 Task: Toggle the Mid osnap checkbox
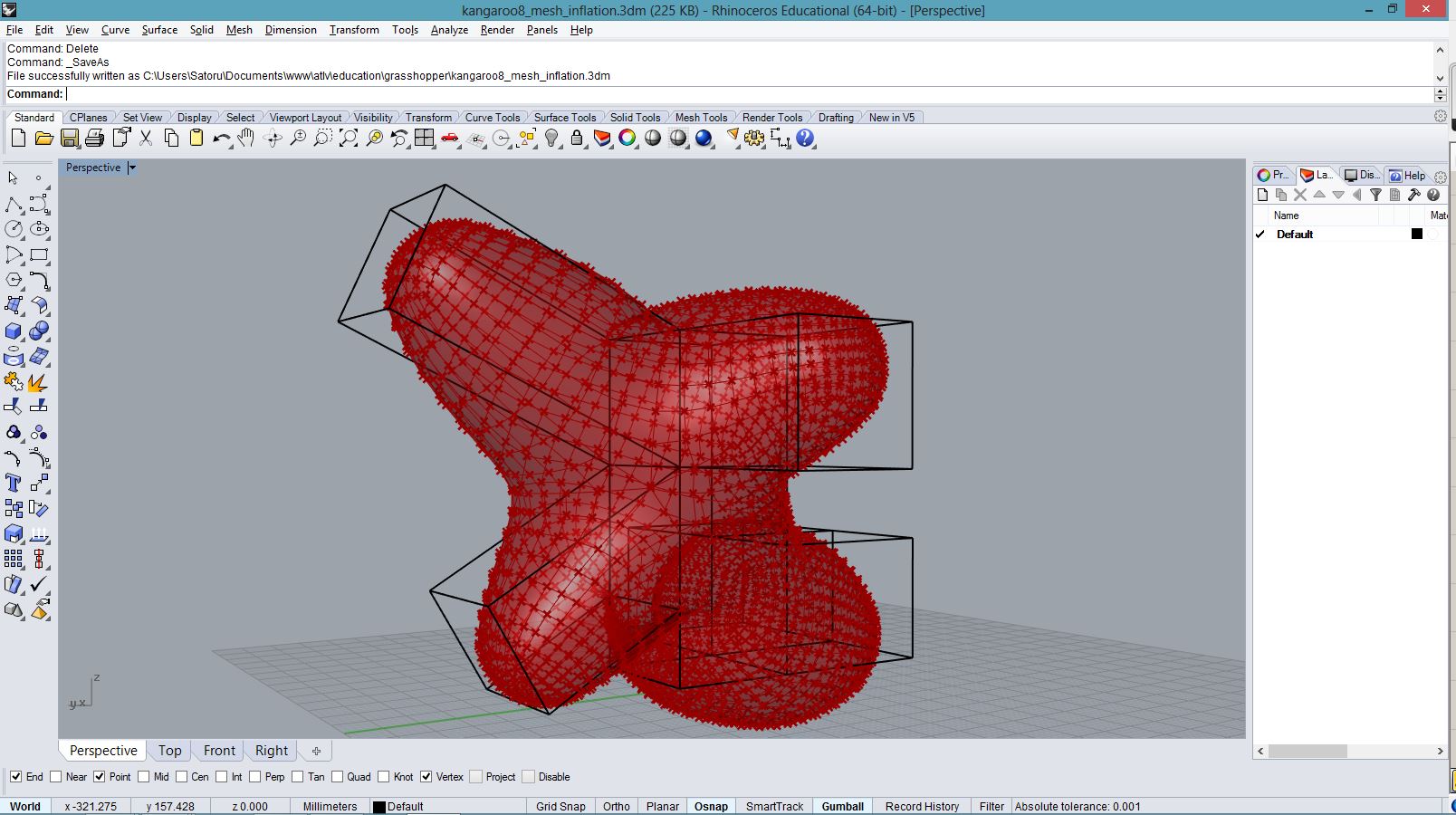[144, 777]
